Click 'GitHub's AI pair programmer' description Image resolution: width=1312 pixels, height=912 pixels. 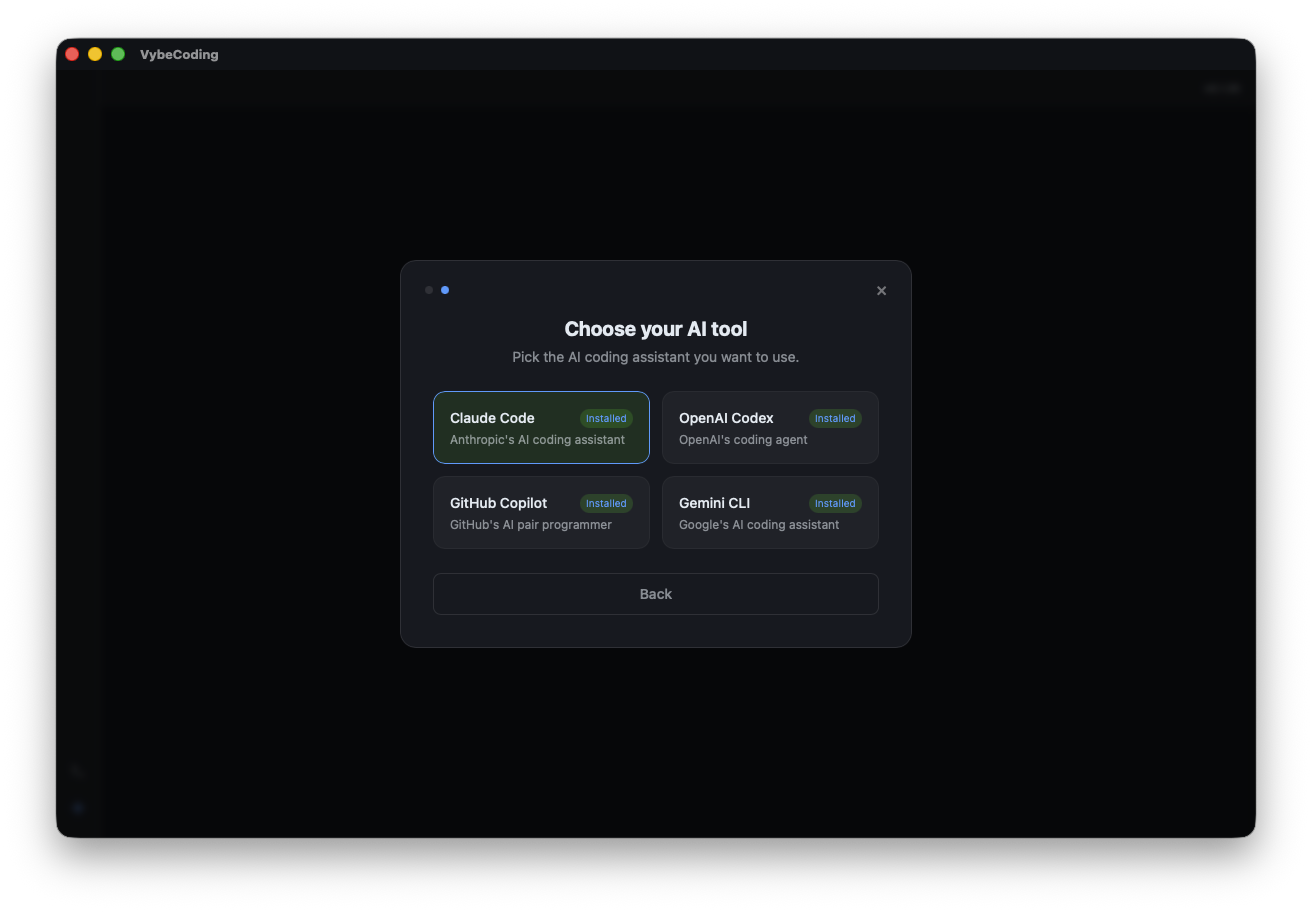pyautogui.click(x=531, y=525)
